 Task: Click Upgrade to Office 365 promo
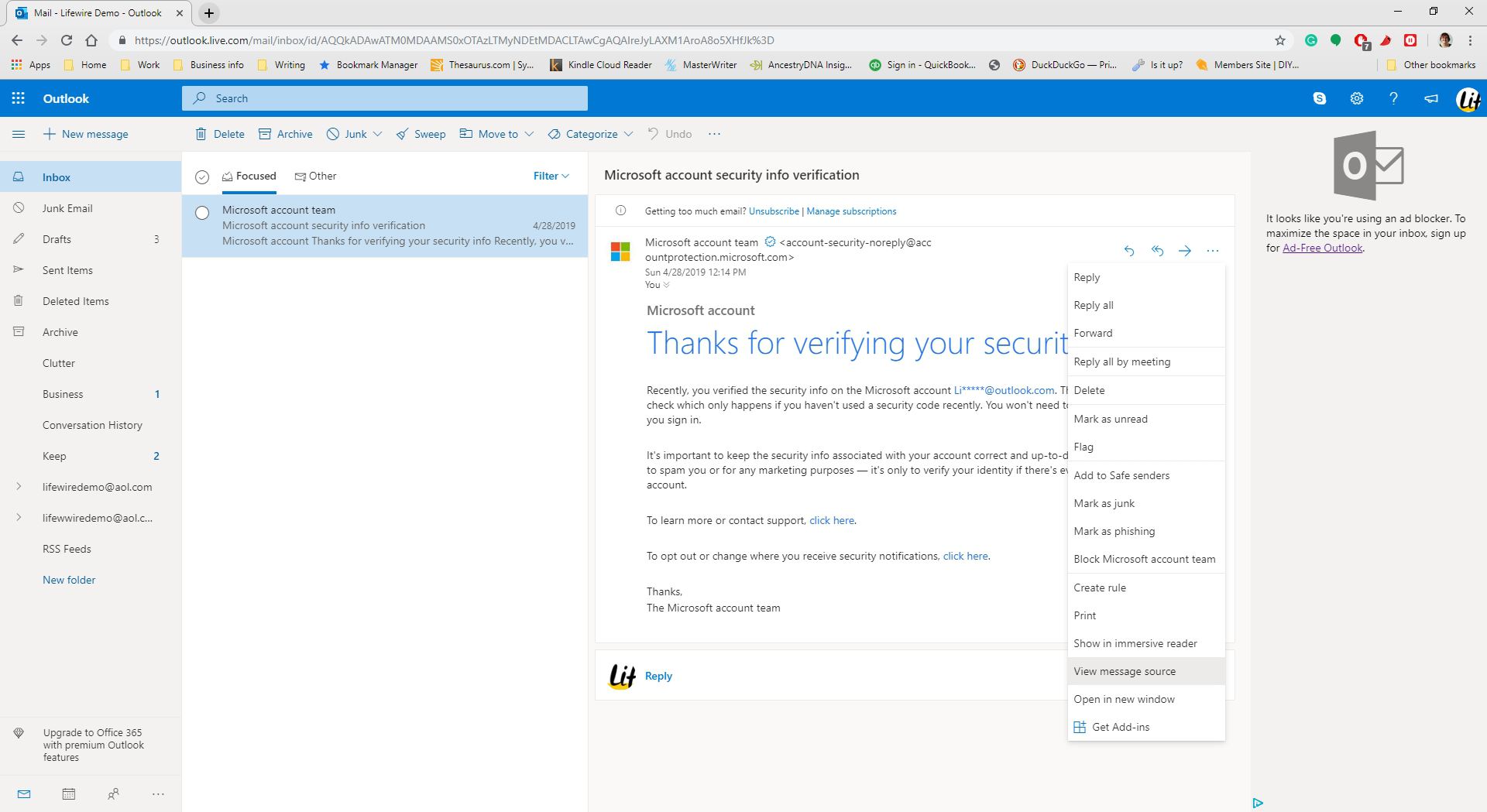[92, 745]
